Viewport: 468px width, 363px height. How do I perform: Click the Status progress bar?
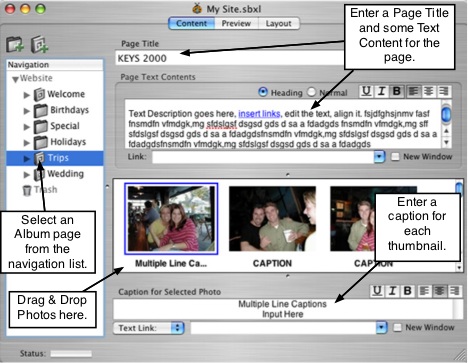(71, 354)
